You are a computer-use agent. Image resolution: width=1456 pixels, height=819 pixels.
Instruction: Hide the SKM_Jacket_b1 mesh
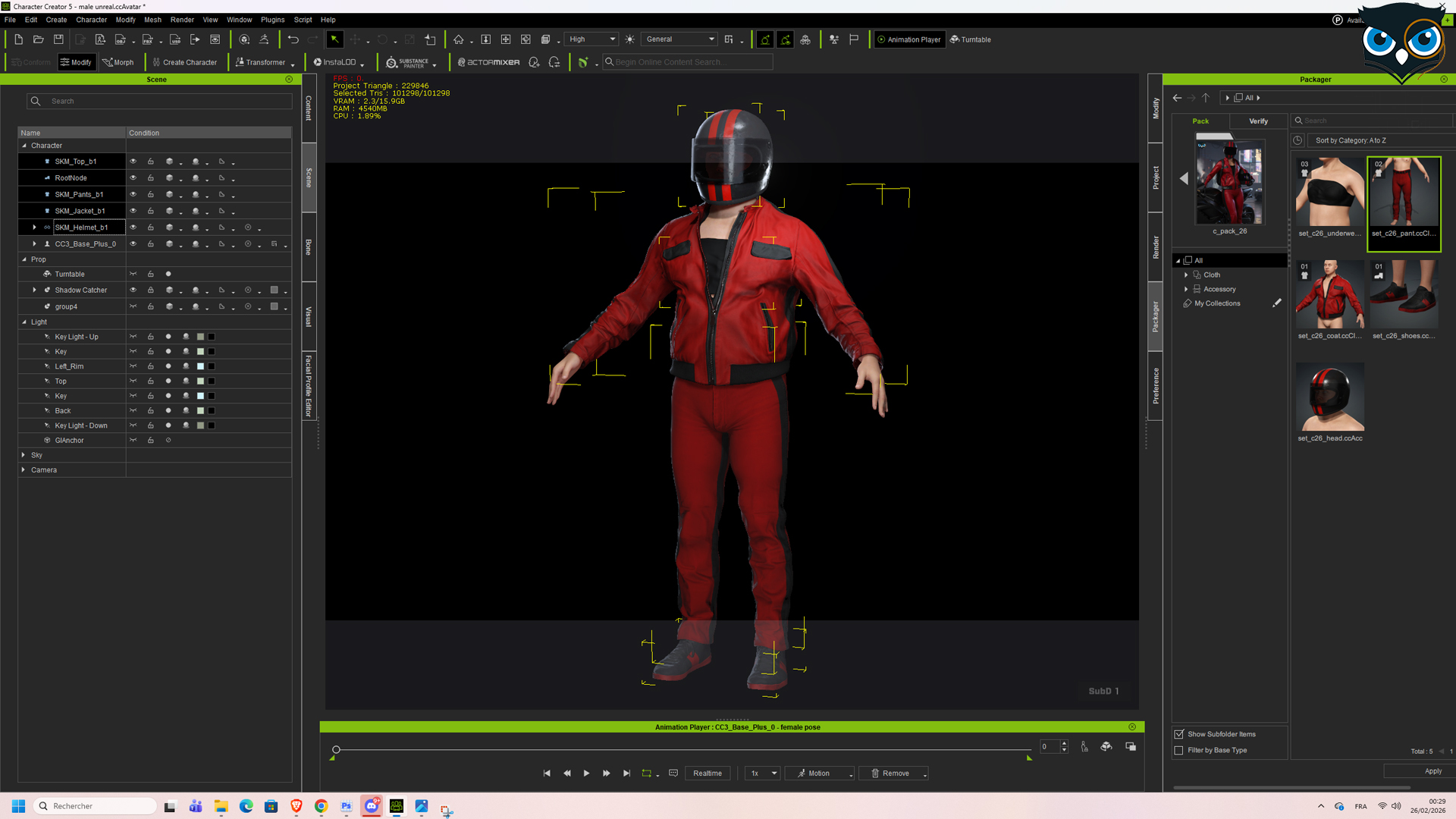(133, 211)
